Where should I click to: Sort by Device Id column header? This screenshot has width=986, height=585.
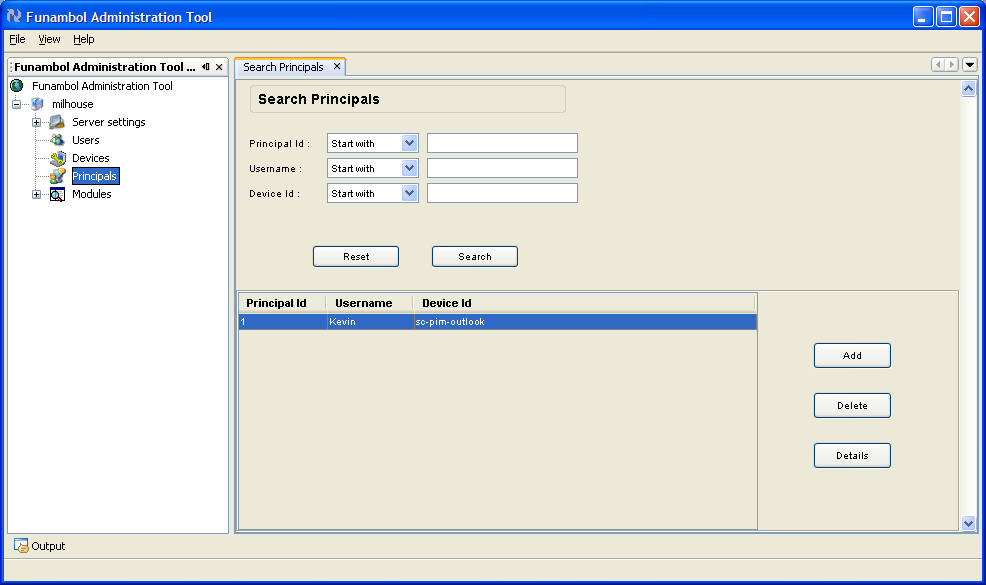click(x=584, y=303)
